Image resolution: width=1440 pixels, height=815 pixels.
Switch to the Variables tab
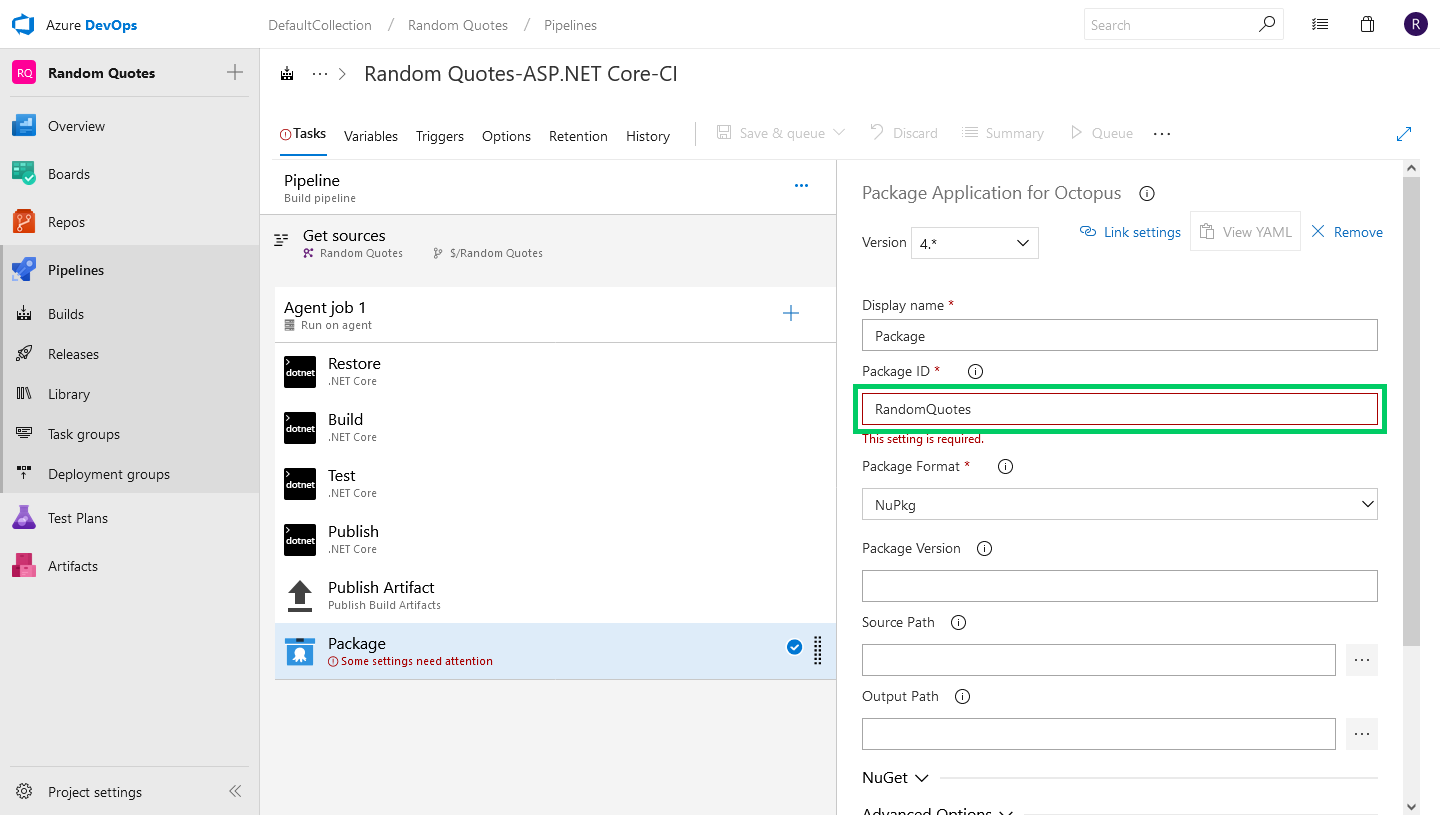(x=371, y=136)
